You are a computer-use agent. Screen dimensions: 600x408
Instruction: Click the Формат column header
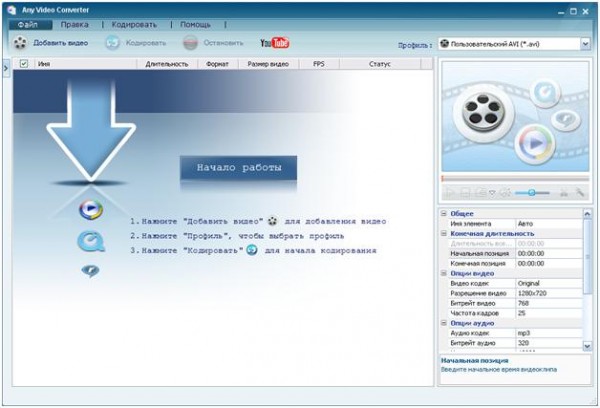coord(217,64)
